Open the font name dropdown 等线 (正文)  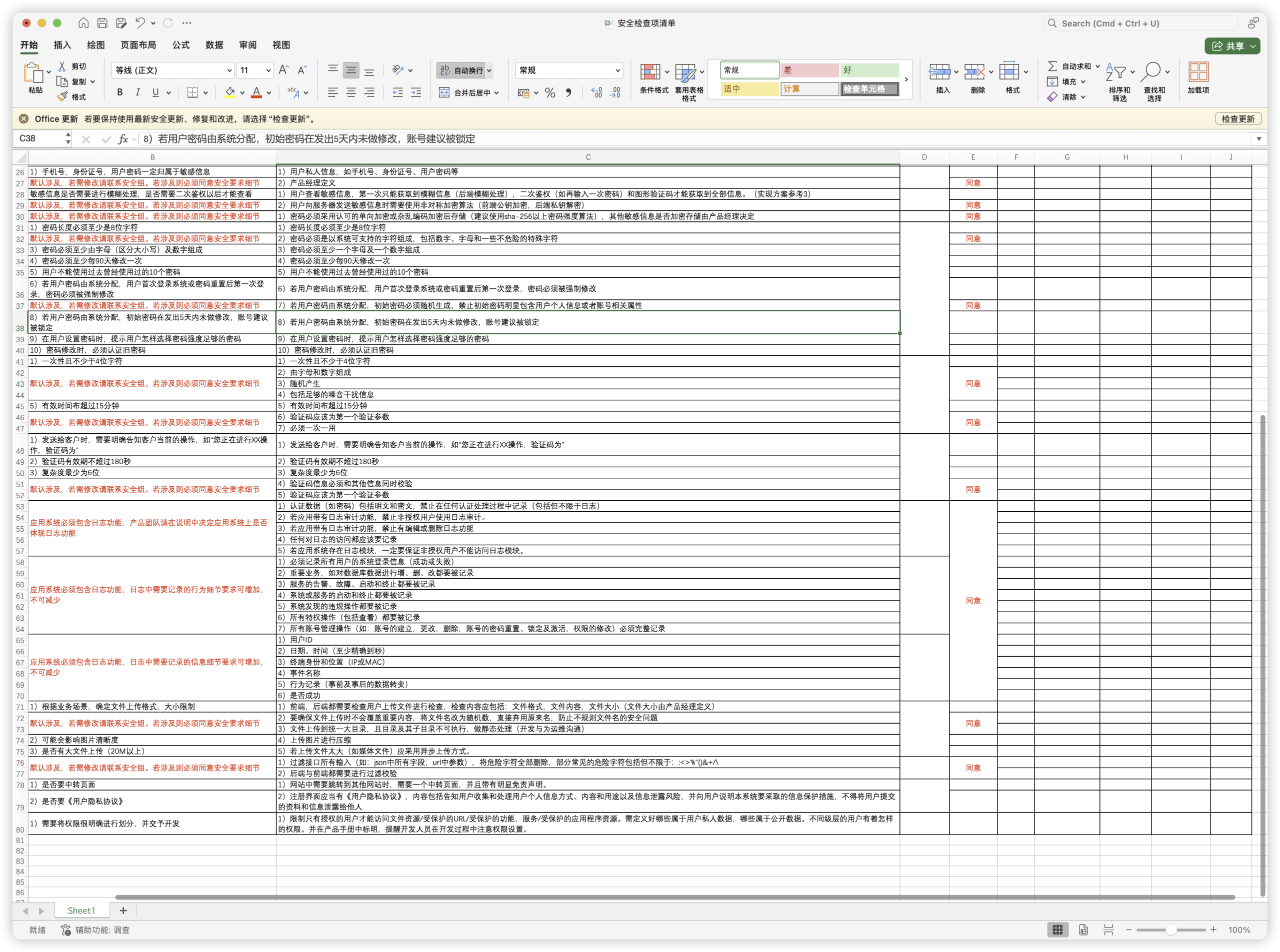[x=172, y=70]
